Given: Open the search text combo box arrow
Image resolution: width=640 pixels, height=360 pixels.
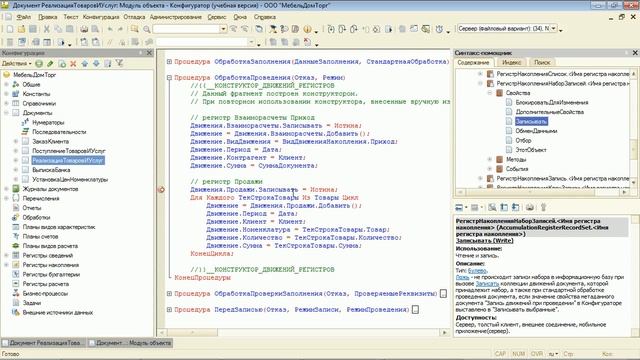Looking at the screenshot, I should (x=223, y=29).
